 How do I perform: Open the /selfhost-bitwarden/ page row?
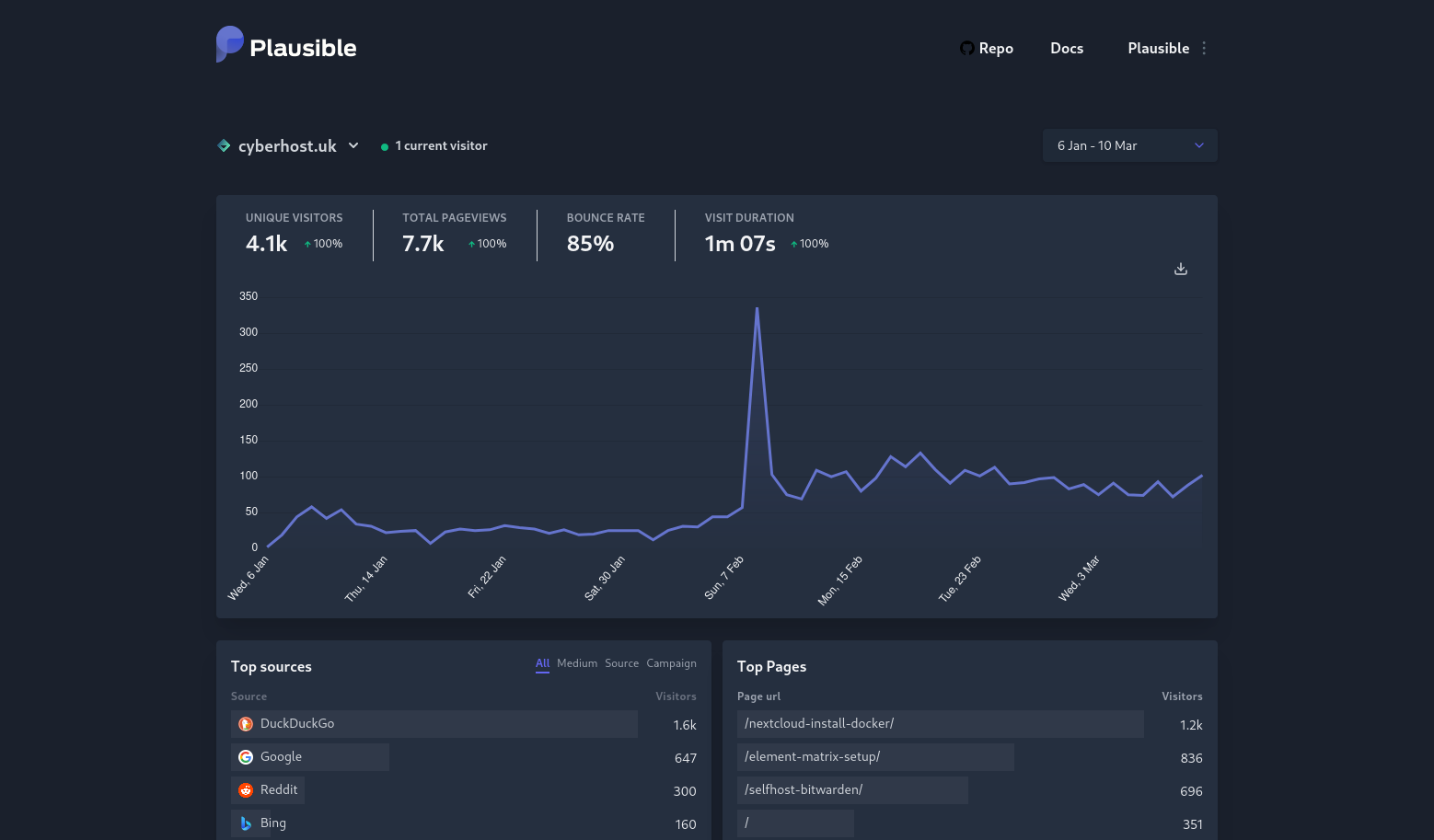pos(970,790)
